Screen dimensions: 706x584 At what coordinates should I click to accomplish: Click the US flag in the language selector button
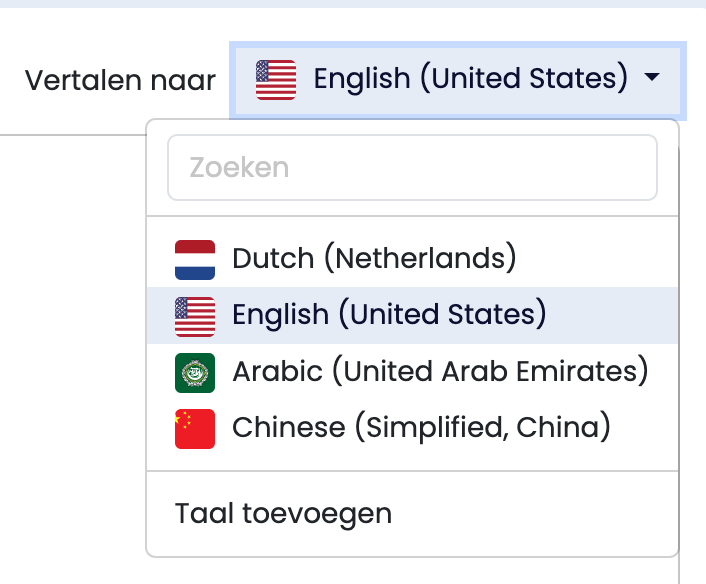276,79
